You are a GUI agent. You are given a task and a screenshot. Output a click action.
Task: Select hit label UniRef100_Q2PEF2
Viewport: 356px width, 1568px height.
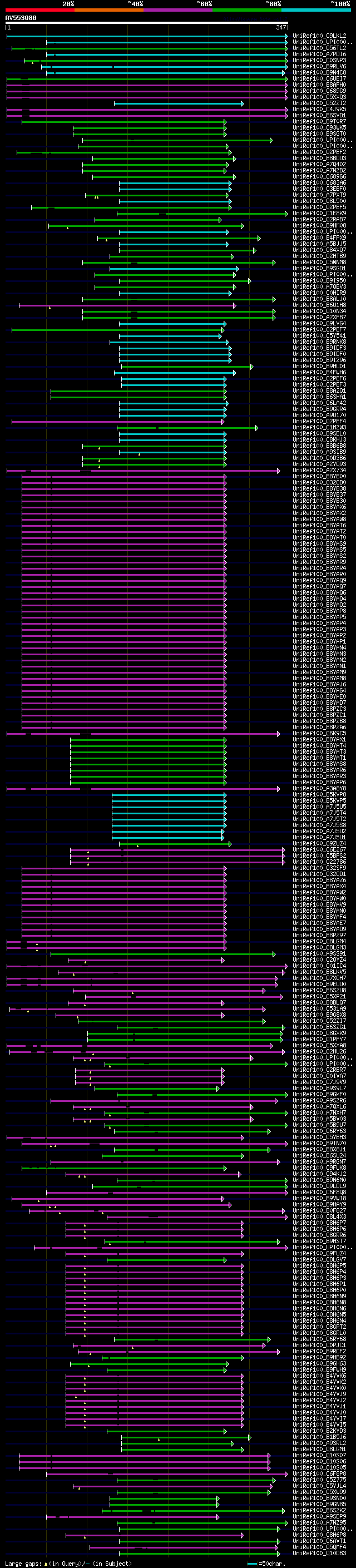tap(319, 152)
